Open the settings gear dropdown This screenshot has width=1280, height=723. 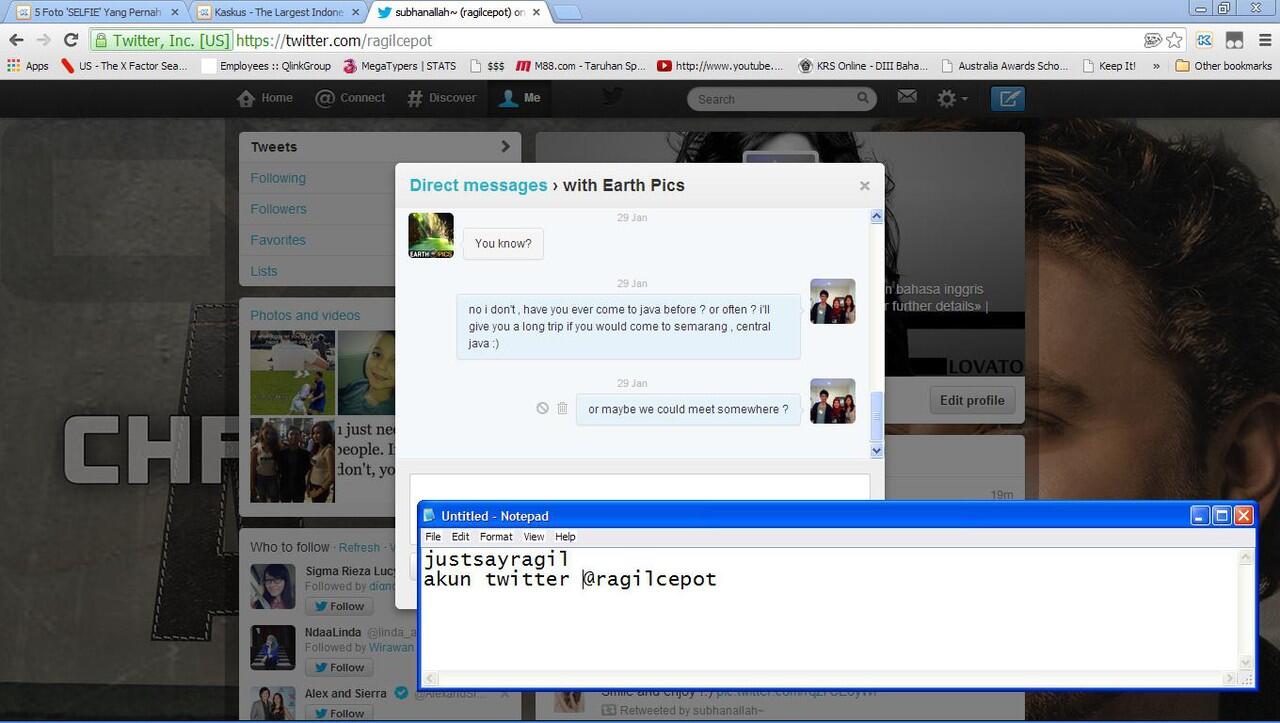(951, 98)
